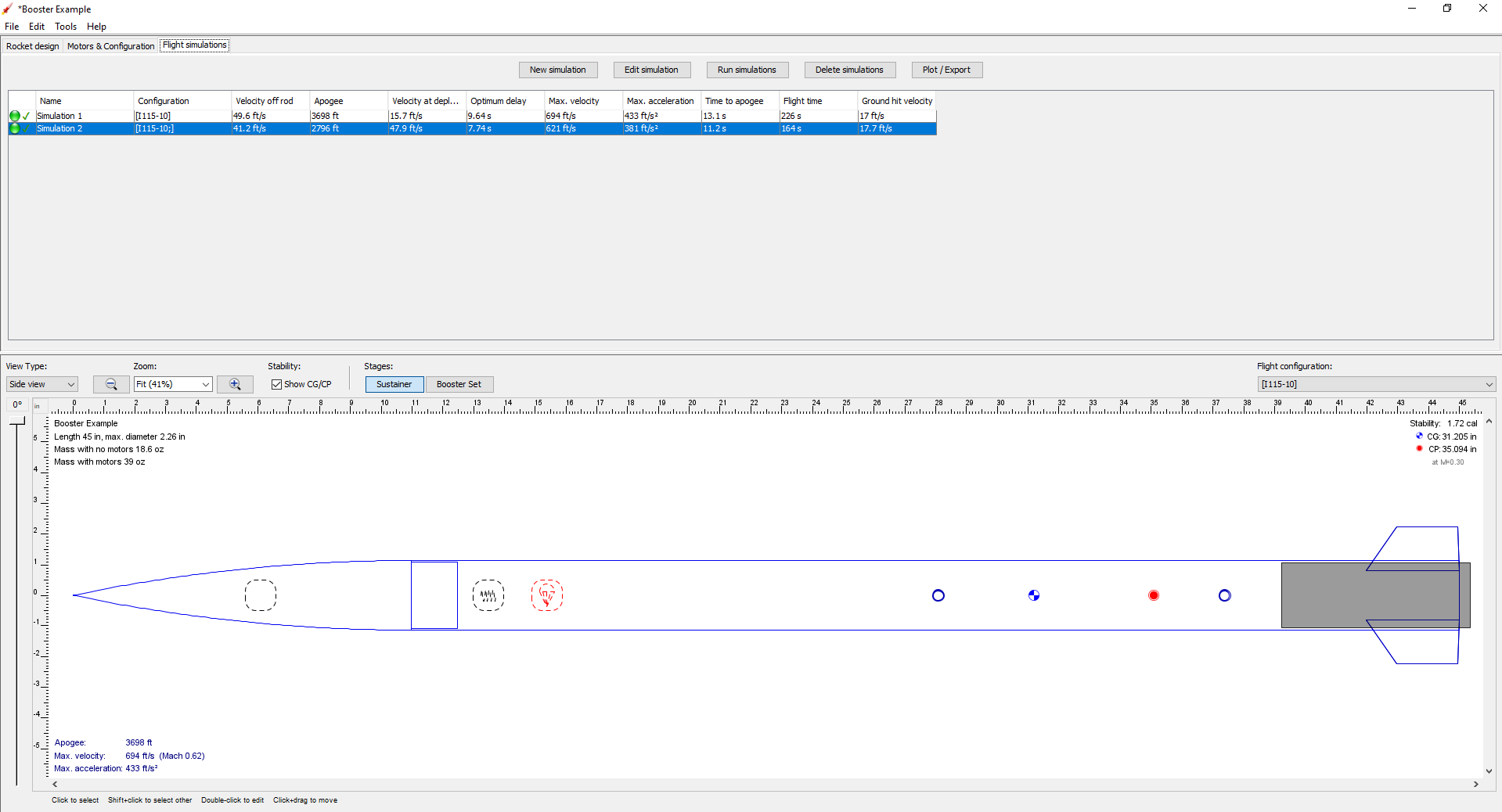This screenshot has width=1502, height=812.
Task: Select the gray motor mount tube
Action: [1375, 595]
